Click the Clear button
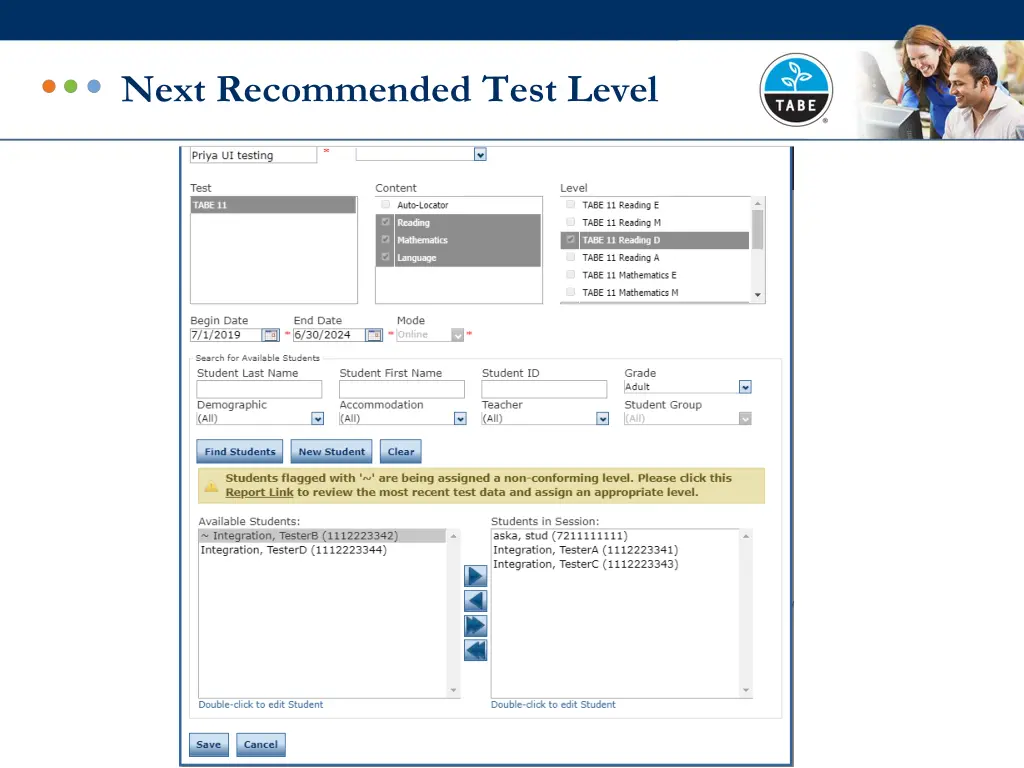1024x768 pixels. (401, 451)
